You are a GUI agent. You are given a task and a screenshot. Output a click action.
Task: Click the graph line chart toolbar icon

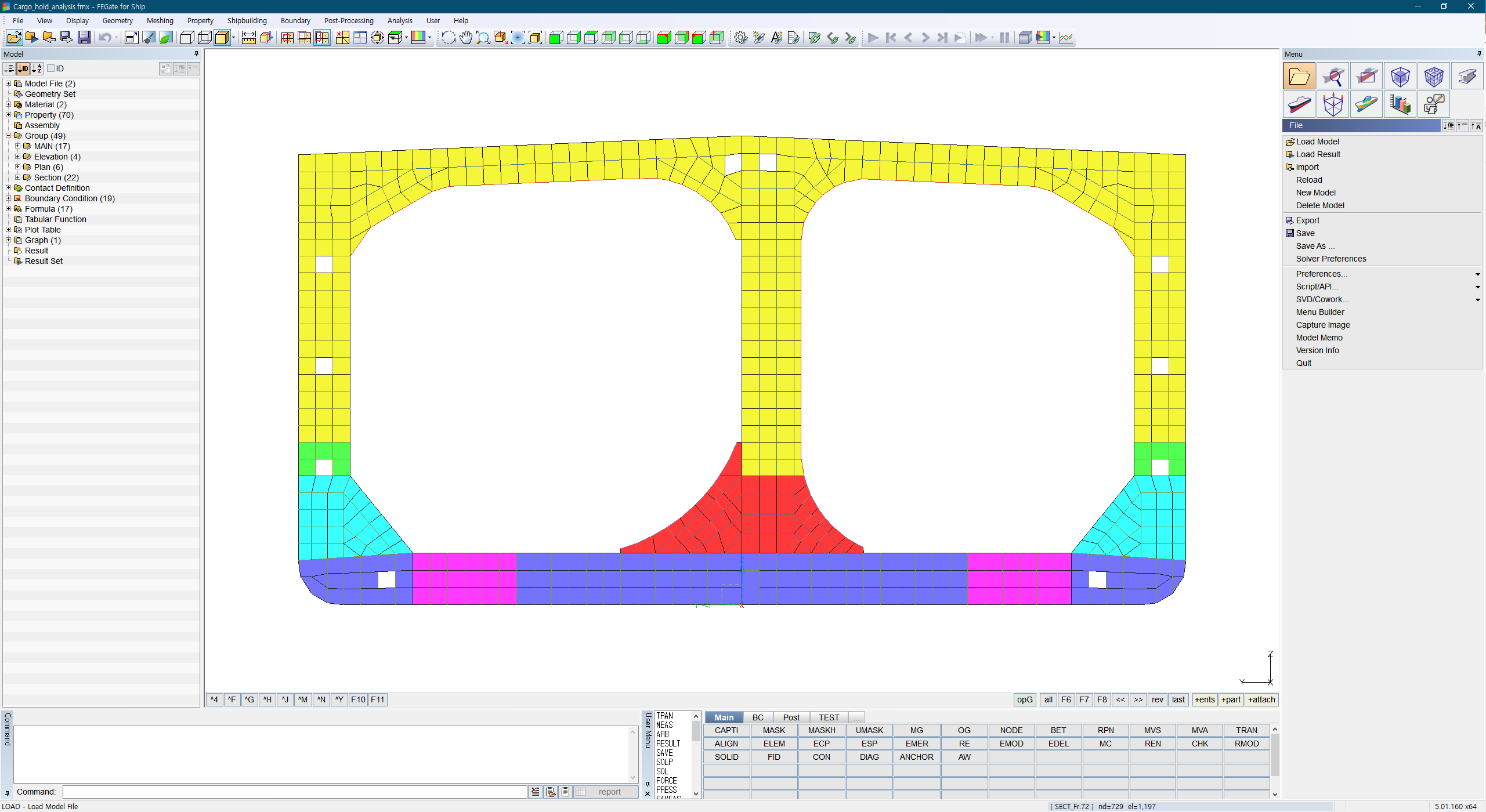(x=1066, y=38)
